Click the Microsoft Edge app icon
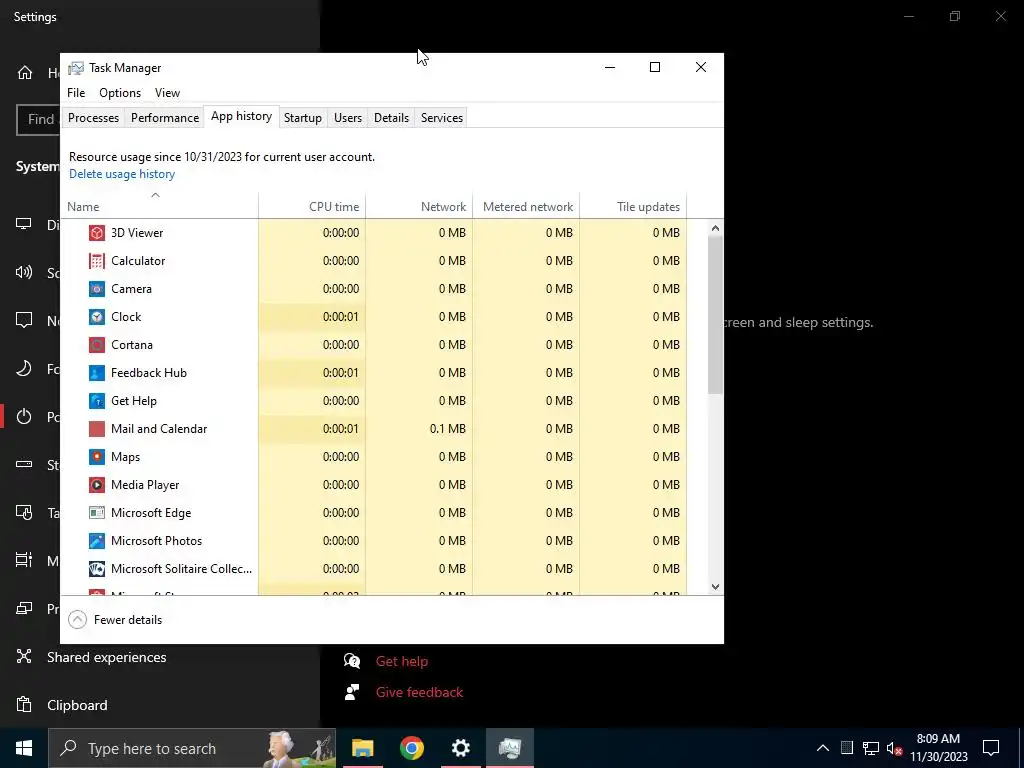 pyautogui.click(x=97, y=513)
